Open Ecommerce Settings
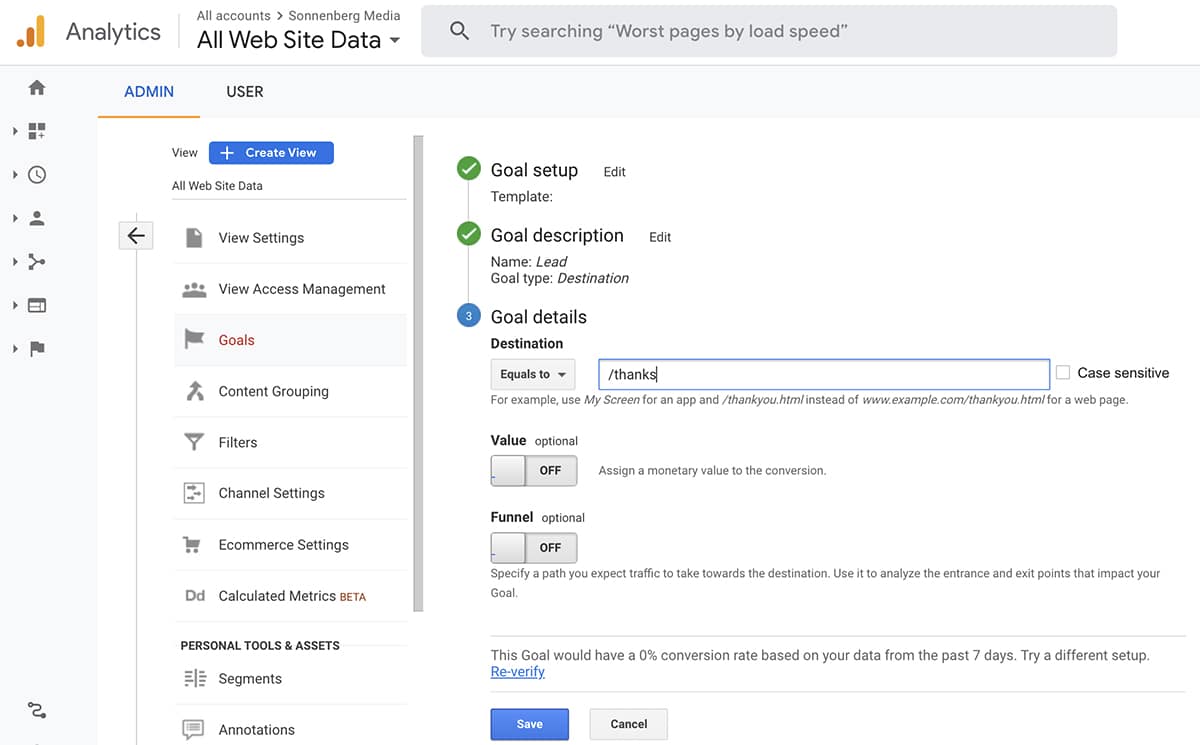This screenshot has height=745, width=1200. click(x=283, y=544)
